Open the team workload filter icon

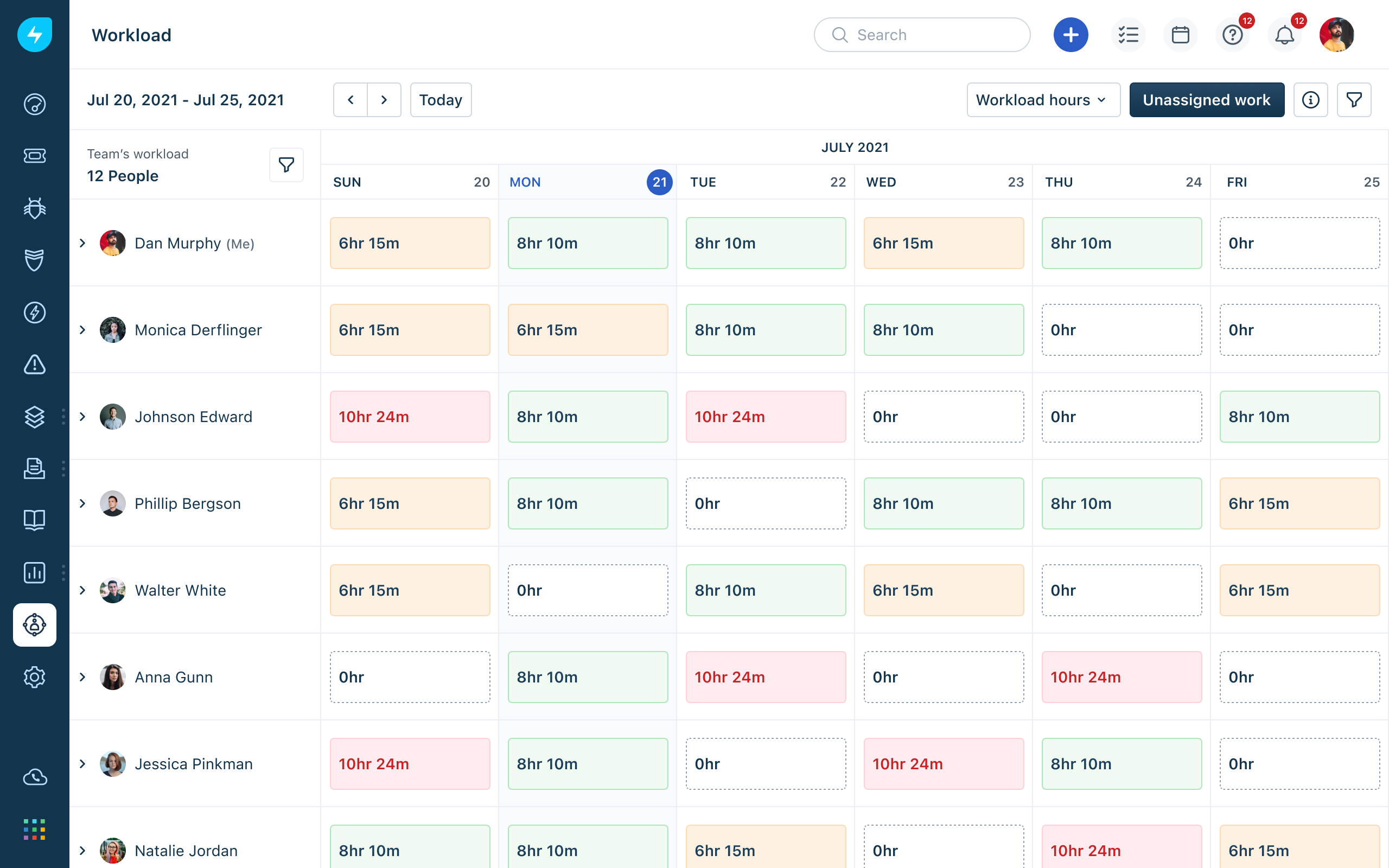coord(286,165)
